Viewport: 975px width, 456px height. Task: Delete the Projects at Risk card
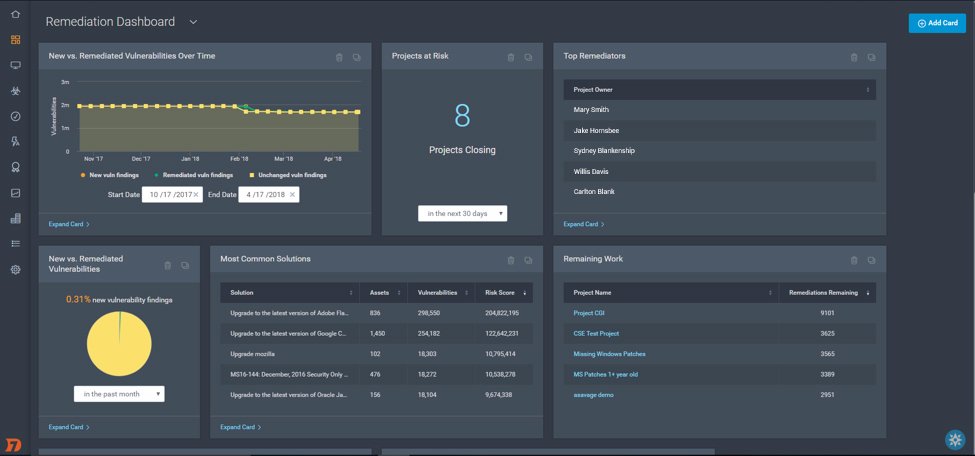pos(511,57)
